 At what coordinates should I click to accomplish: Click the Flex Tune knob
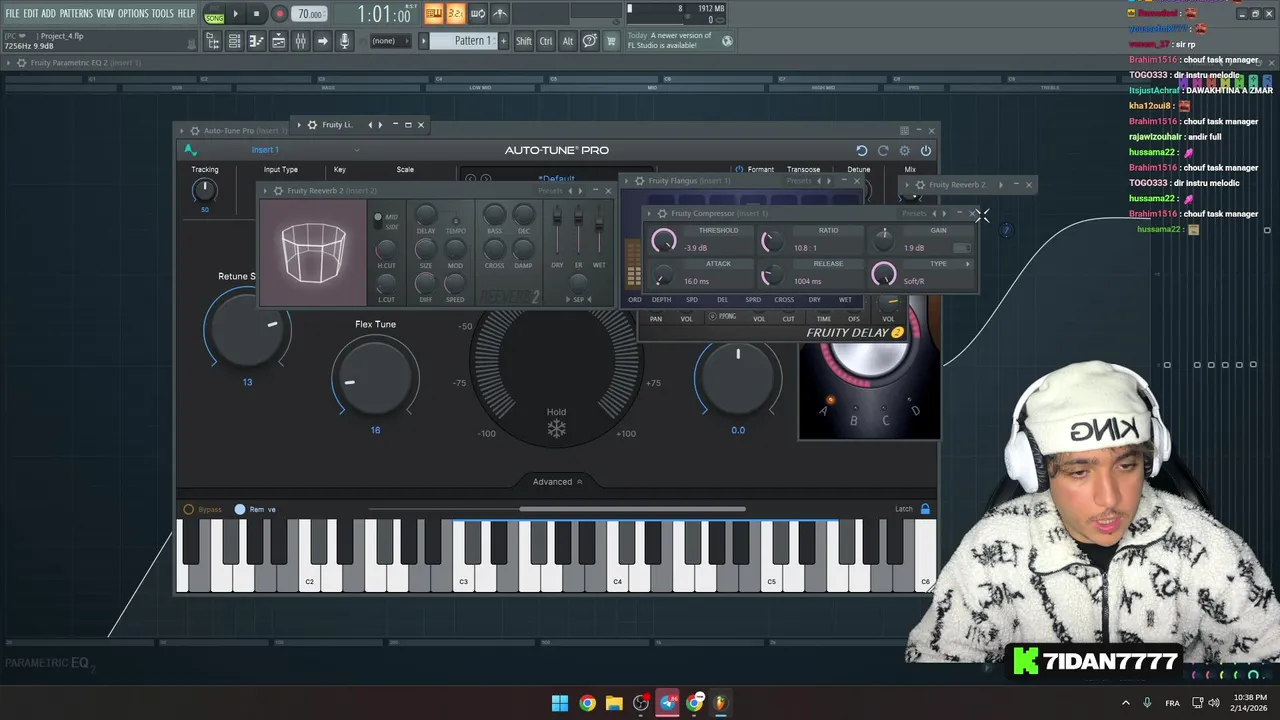tap(375, 376)
